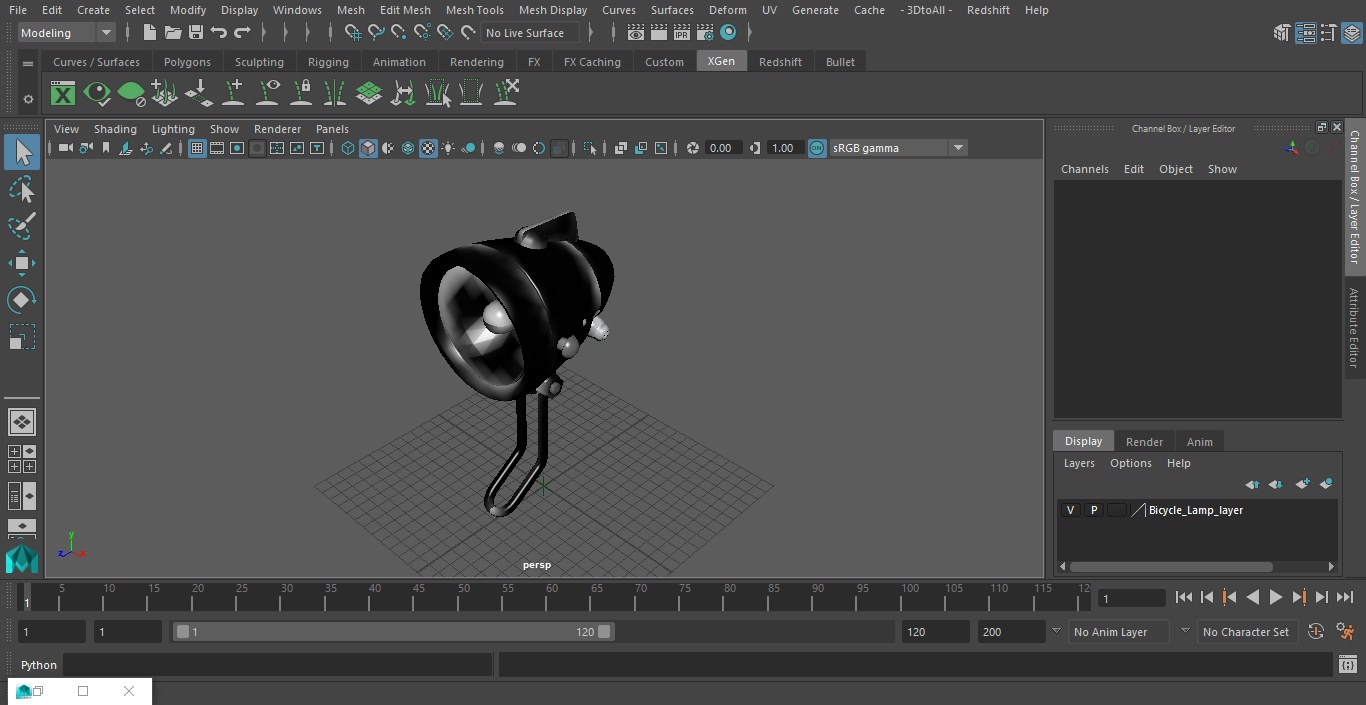Open the Render Settings clapper gear icon
Screen dimensions: 1366x705
[x=705, y=33]
